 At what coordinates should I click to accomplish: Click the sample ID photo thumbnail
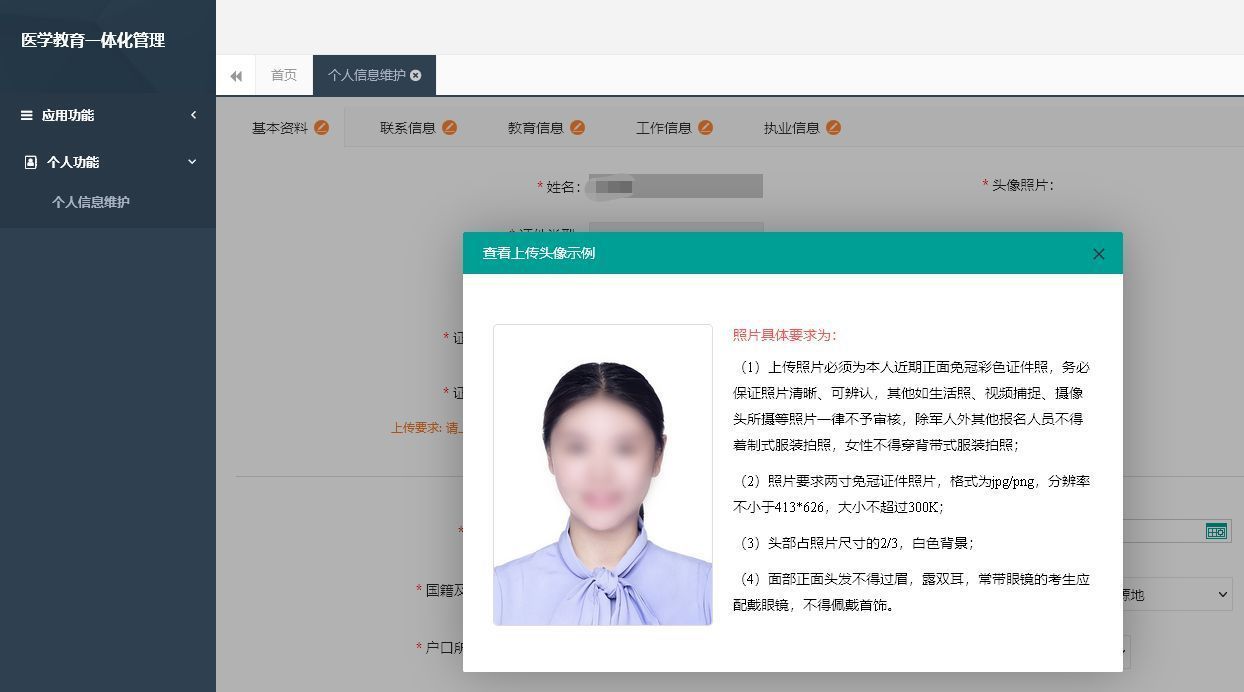pyautogui.click(x=602, y=475)
